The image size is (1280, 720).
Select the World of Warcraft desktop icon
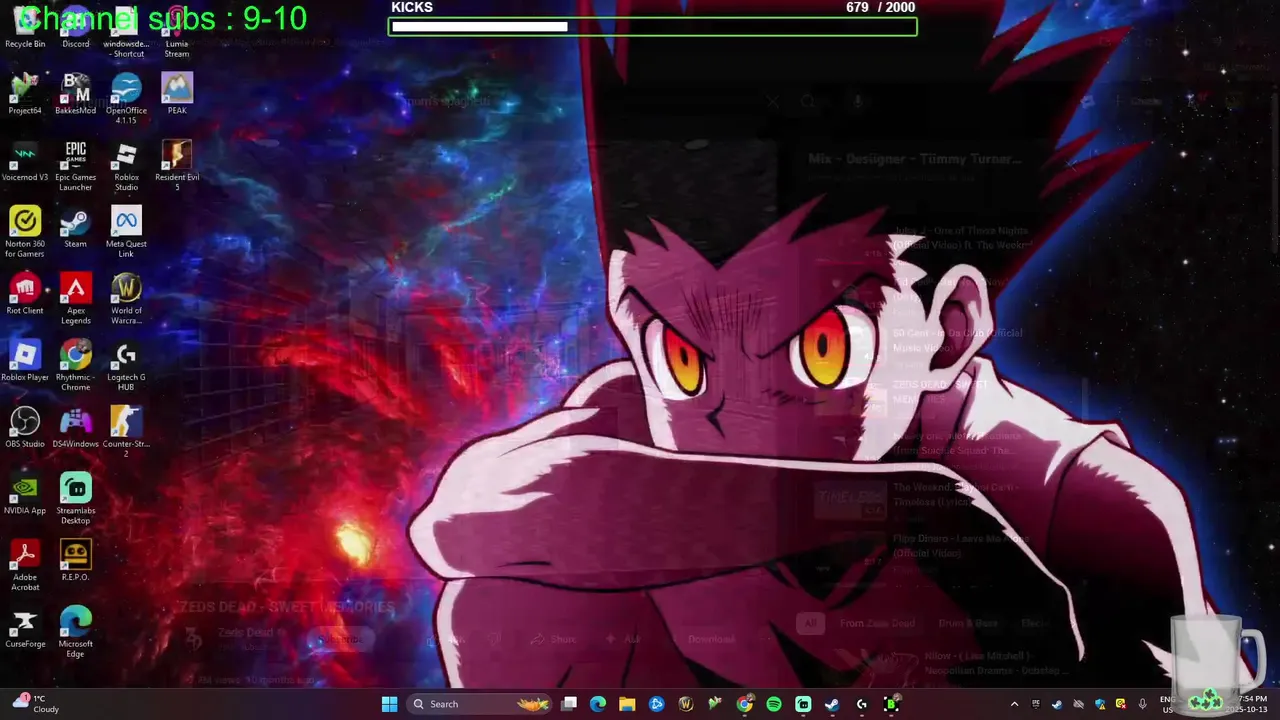[126, 299]
